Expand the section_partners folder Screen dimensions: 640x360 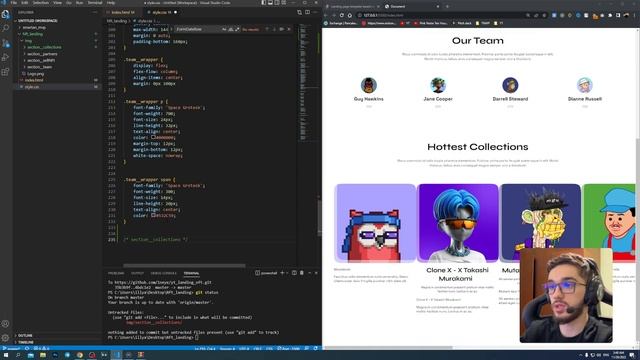pyautogui.click(x=42, y=54)
